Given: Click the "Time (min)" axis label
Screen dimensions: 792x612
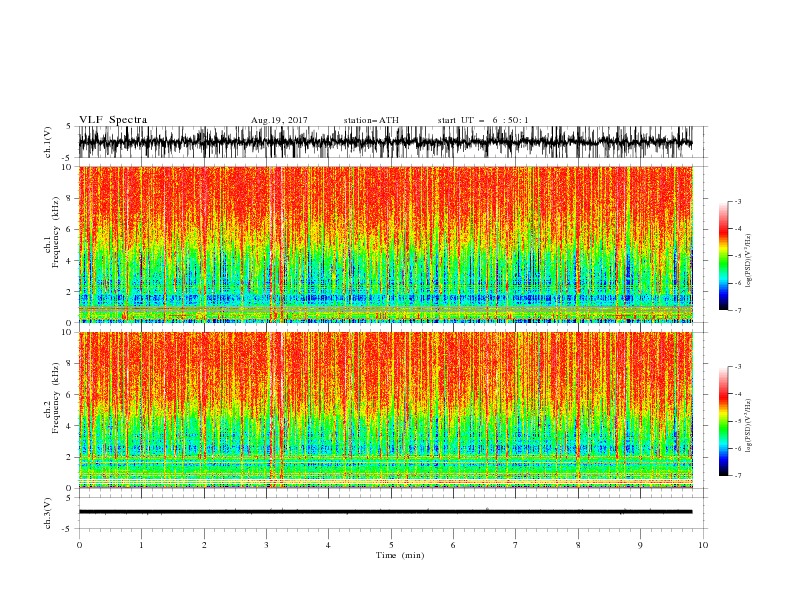Looking at the screenshot, I should [x=400, y=555].
